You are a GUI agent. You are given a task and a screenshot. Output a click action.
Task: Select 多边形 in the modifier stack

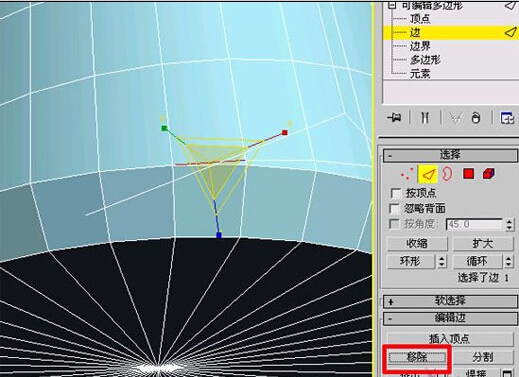tap(425, 60)
